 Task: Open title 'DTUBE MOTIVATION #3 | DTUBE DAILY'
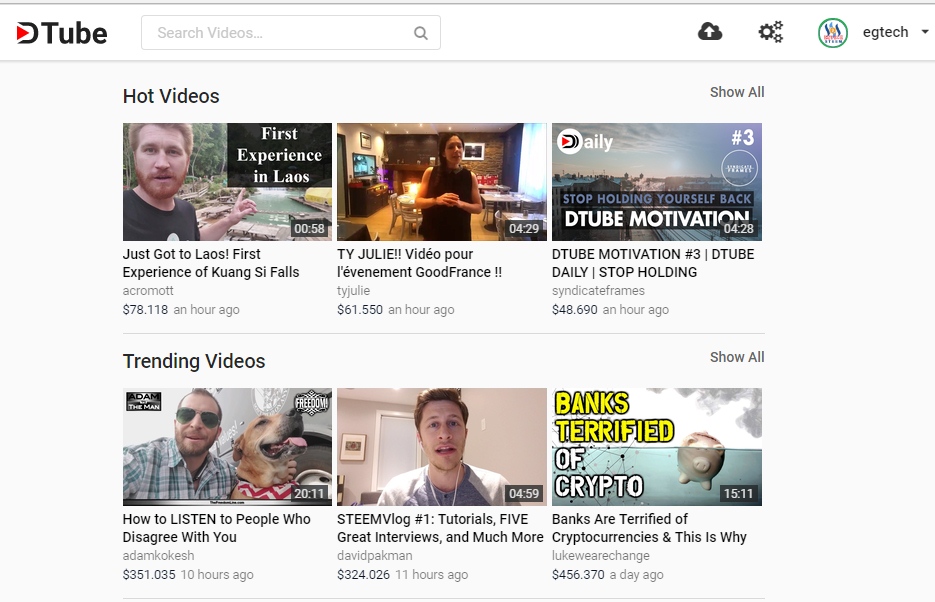pos(653,263)
